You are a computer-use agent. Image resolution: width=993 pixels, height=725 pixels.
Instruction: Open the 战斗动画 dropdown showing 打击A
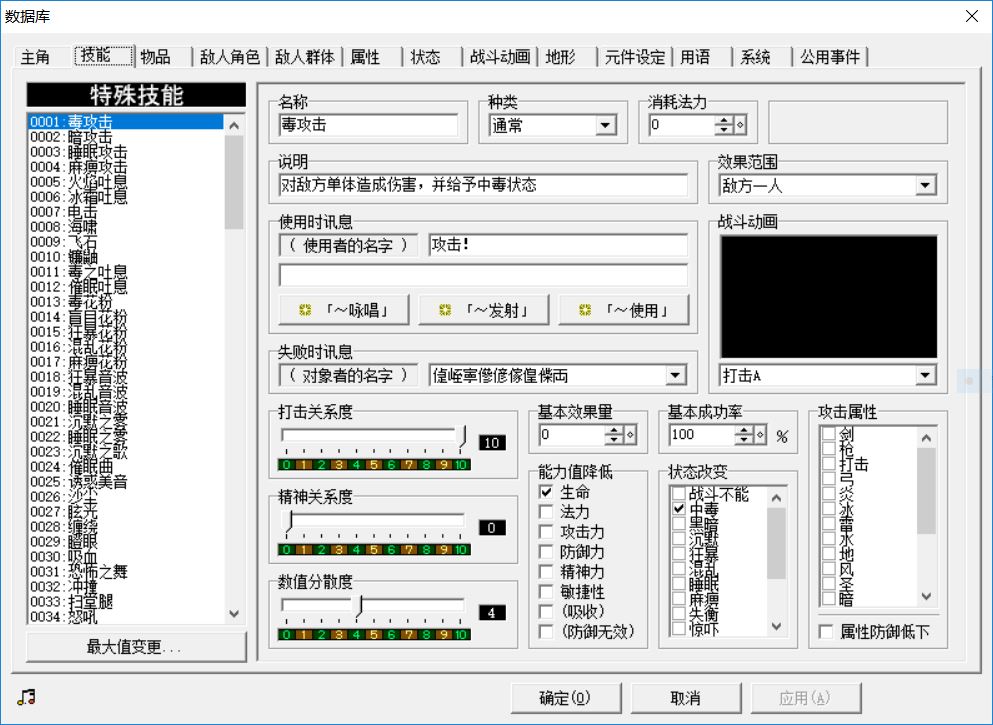925,376
